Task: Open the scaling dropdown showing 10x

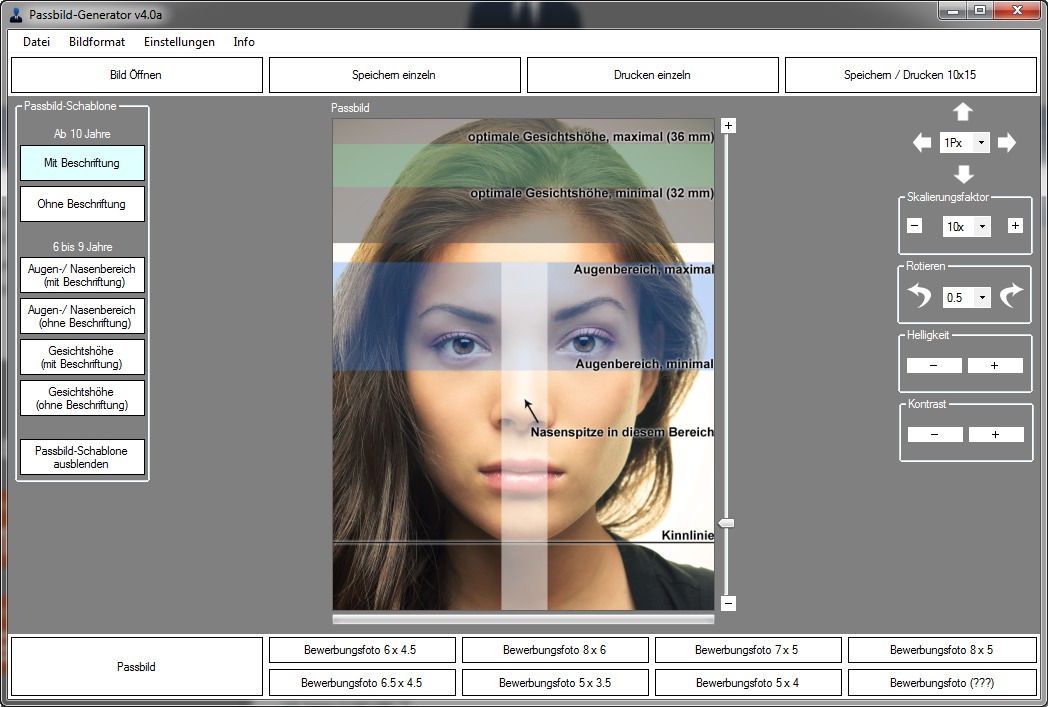Action: pyautogui.click(x=964, y=226)
